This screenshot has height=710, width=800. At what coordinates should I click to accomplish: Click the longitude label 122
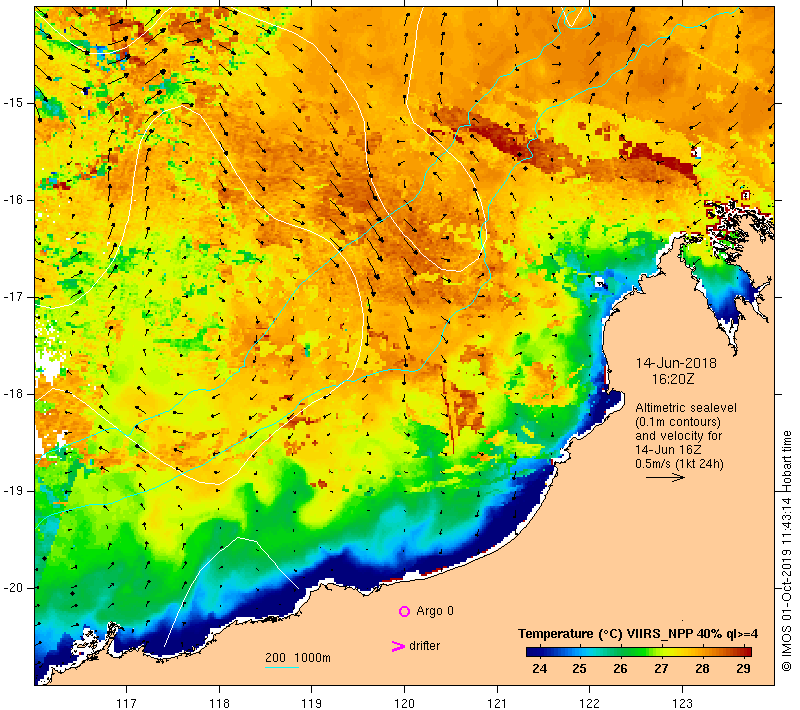point(590,703)
